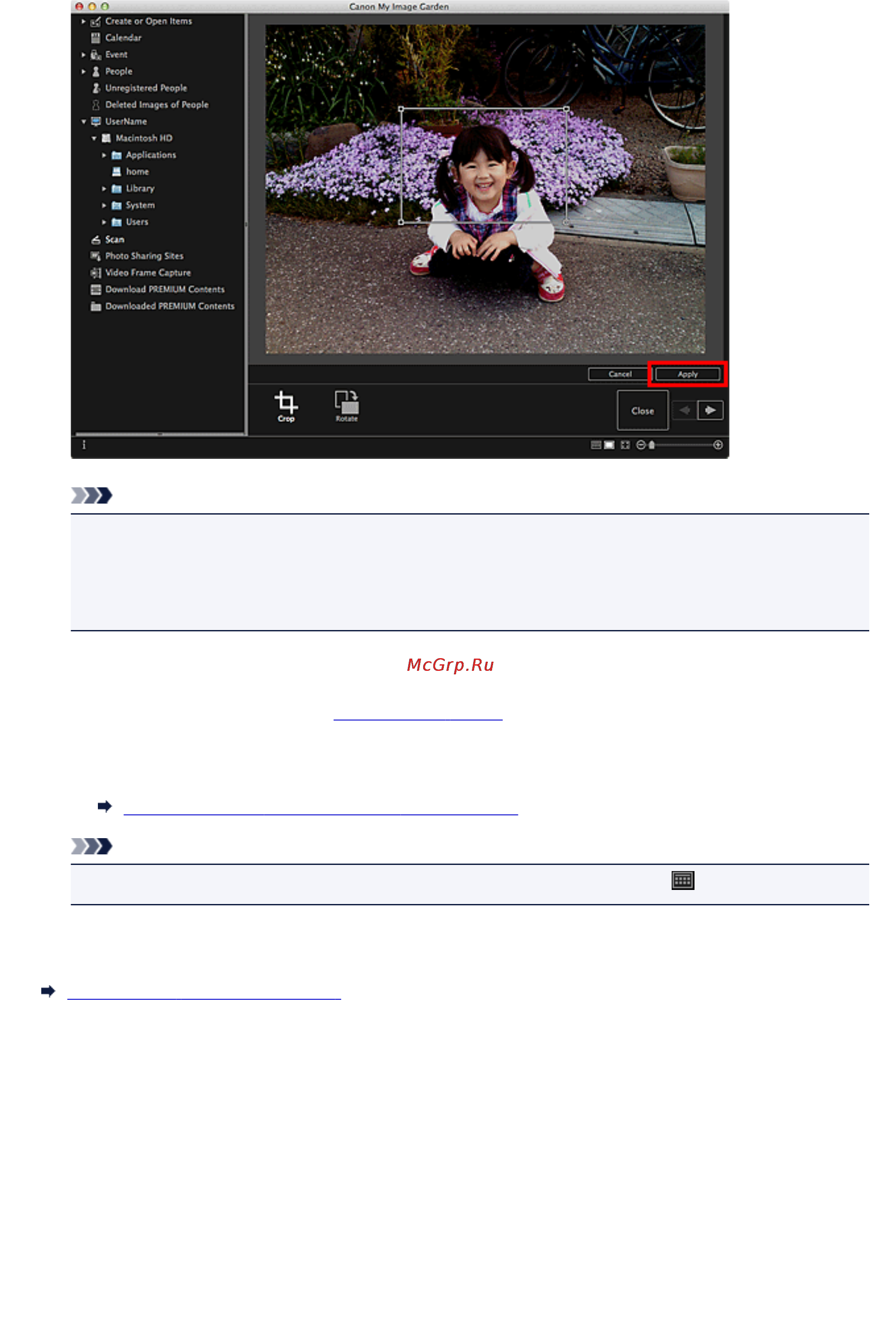Click the Applications folder icon
896x1329 pixels.
117,155
